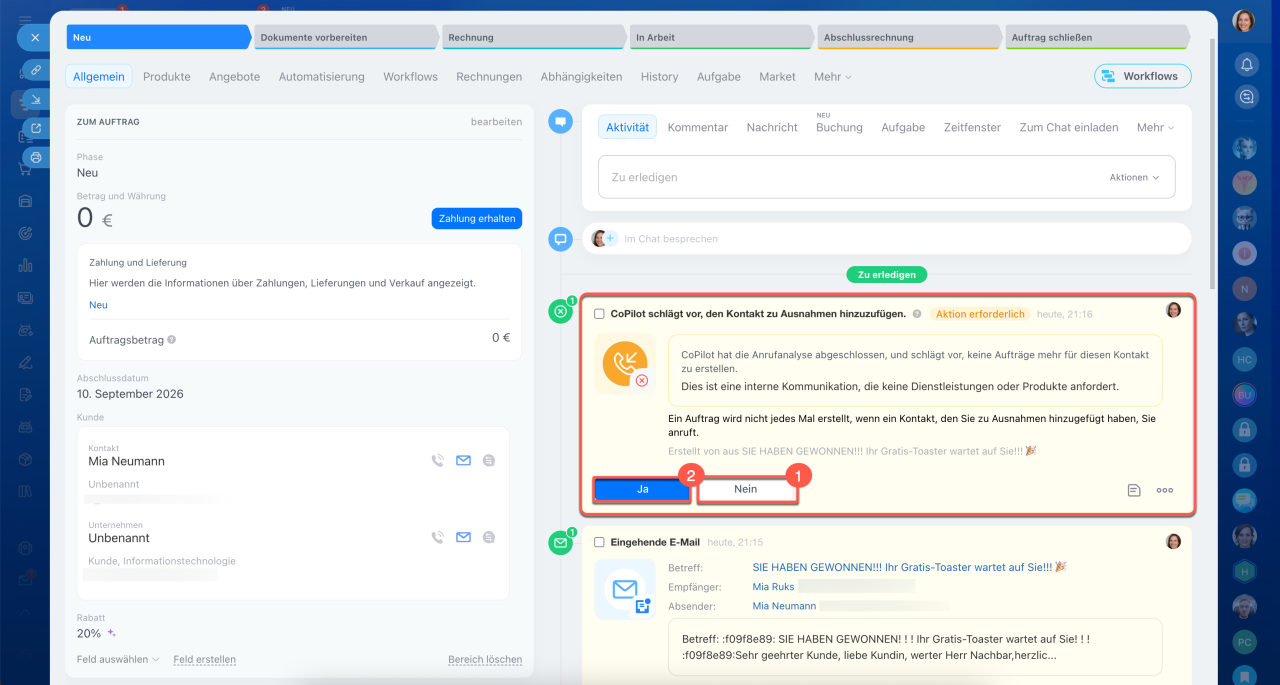This screenshot has height=685, width=1280.
Task: Click the notification bell icon
Action: coord(1247,65)
